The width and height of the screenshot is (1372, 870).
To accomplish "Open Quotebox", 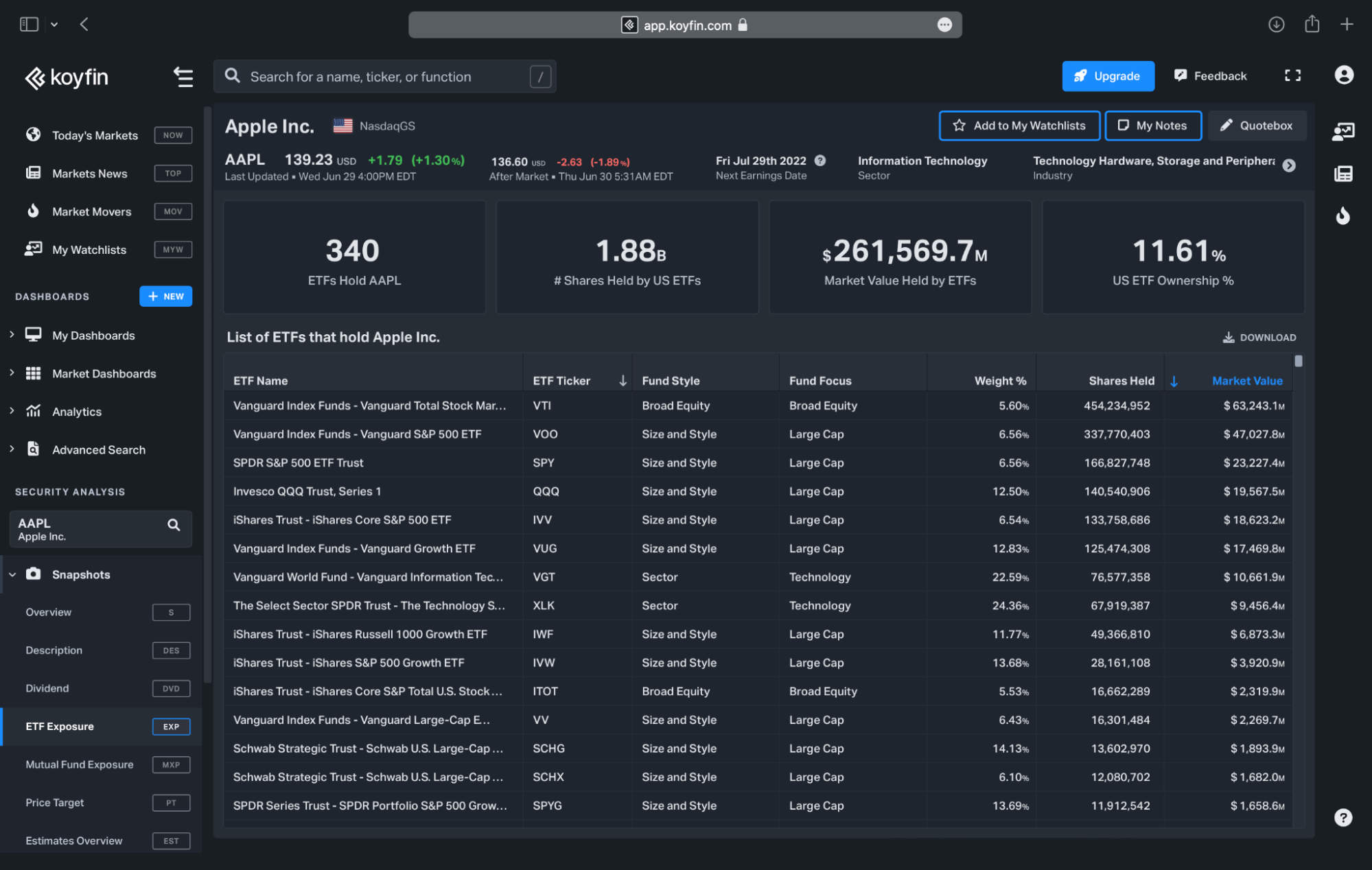I will (x=1257, y=126).
